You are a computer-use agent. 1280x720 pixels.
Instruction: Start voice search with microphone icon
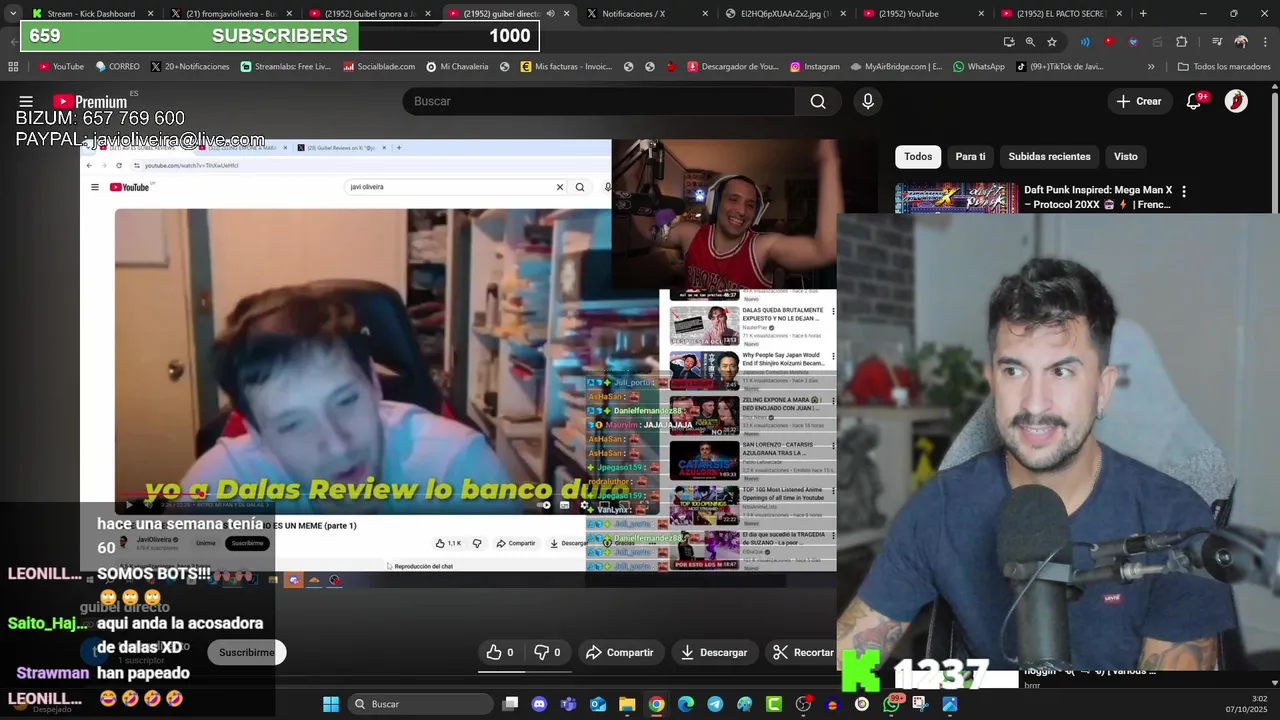tap(868, 101)
